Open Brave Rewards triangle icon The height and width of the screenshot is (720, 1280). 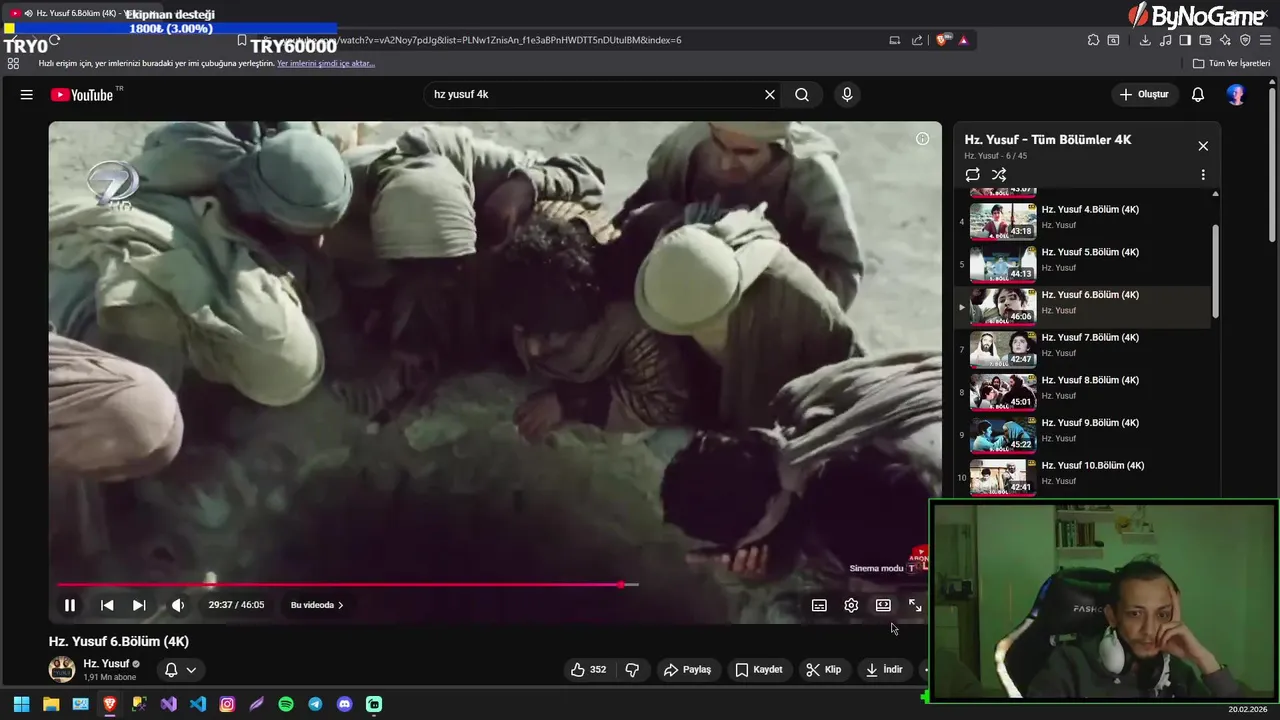[x=963, y=40]
